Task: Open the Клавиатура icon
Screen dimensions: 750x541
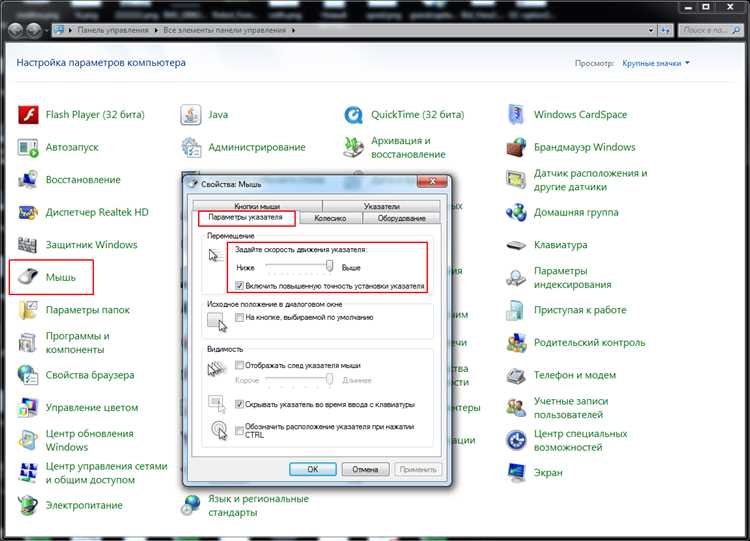Action: click(x=516, y=245)
